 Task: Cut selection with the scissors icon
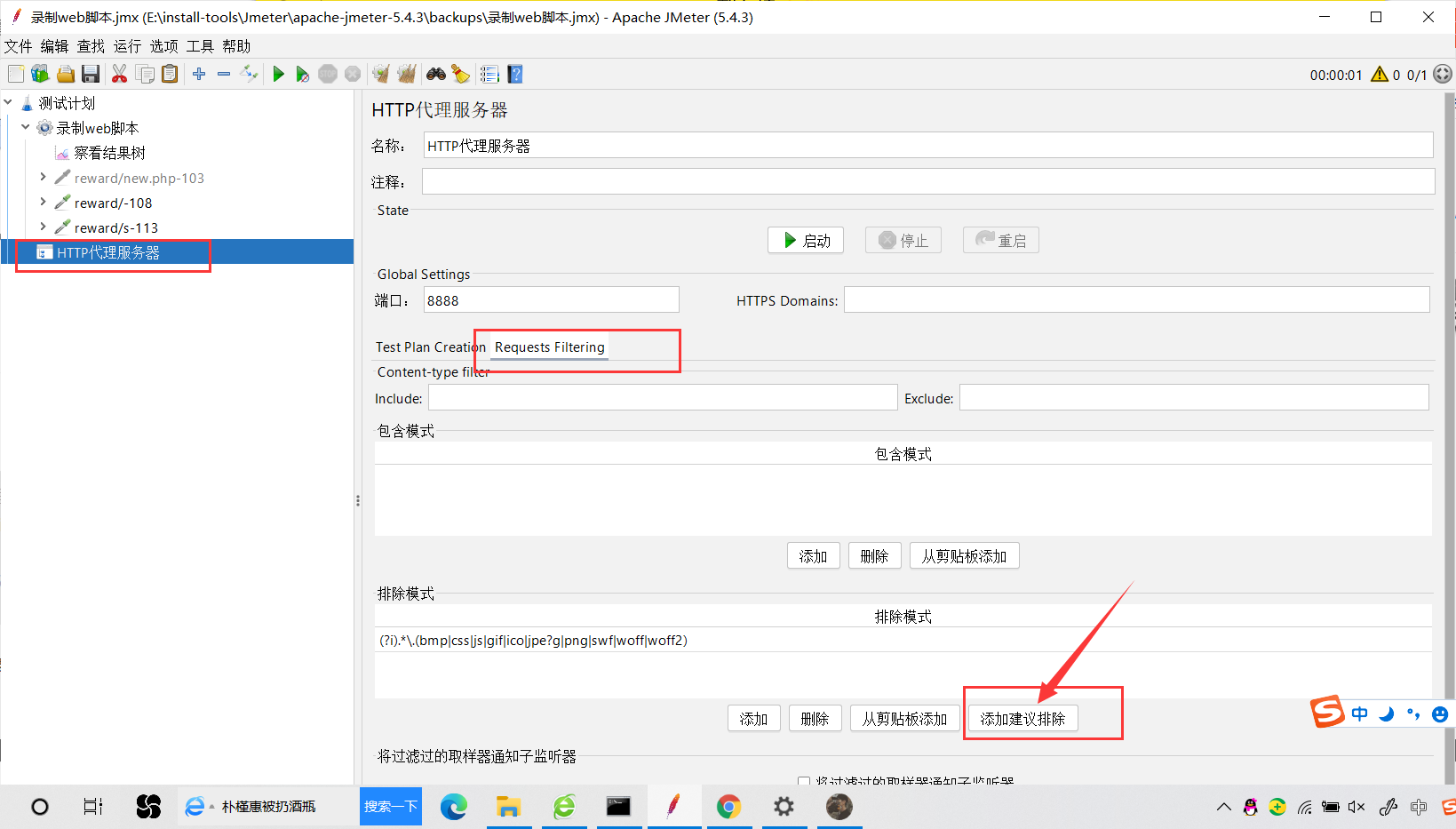pos(119,74)
